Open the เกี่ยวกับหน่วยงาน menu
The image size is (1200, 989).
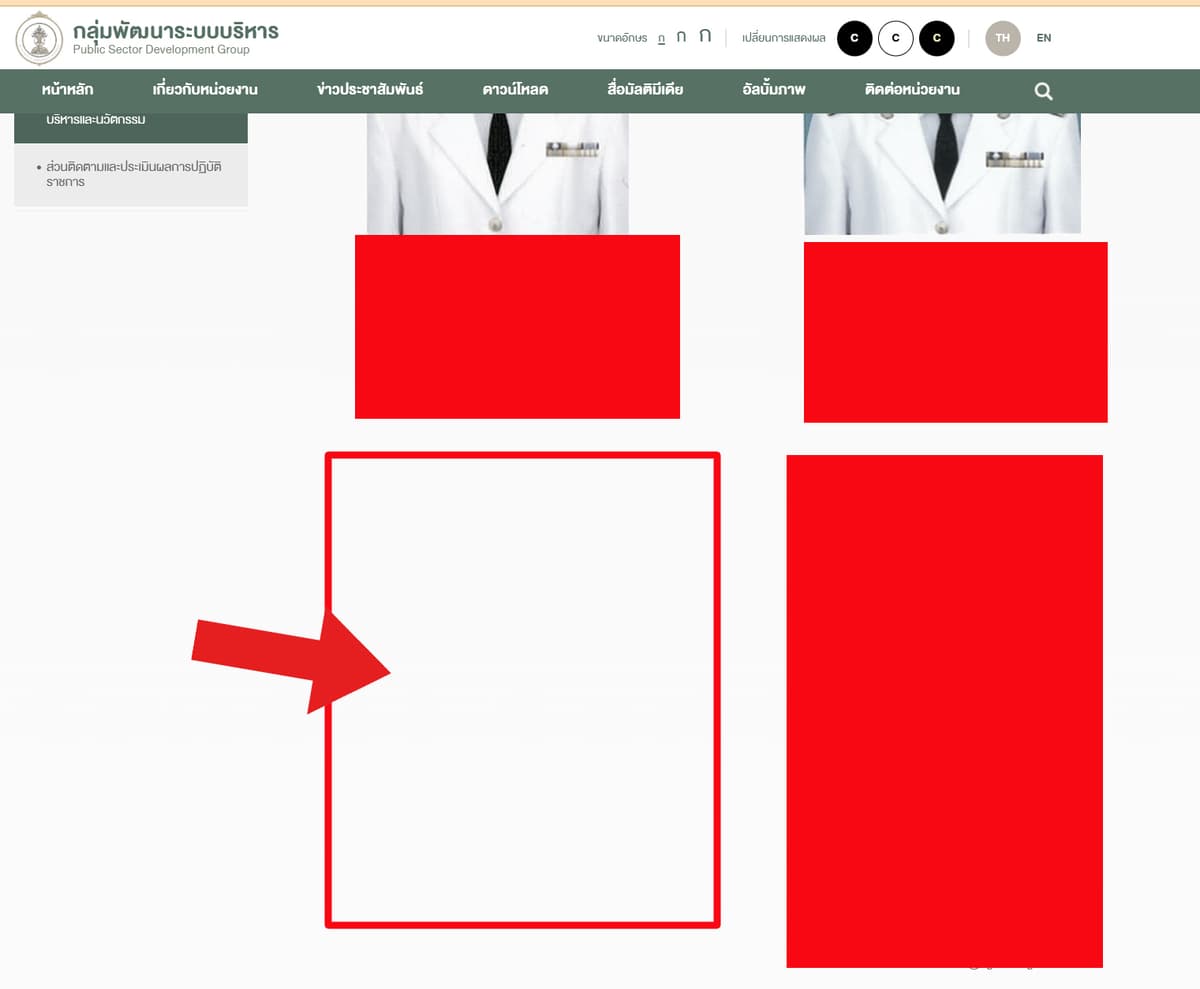[205, 90]
